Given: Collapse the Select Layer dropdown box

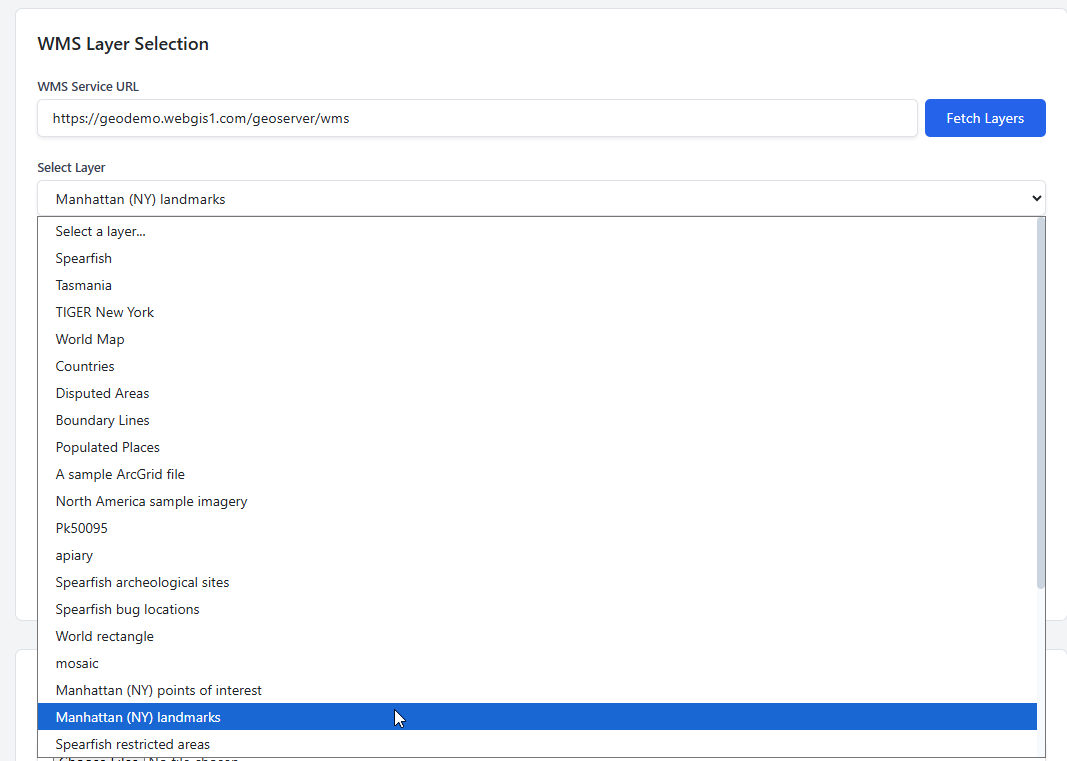Looking at the screenshot, I should [x=540, y=199].
